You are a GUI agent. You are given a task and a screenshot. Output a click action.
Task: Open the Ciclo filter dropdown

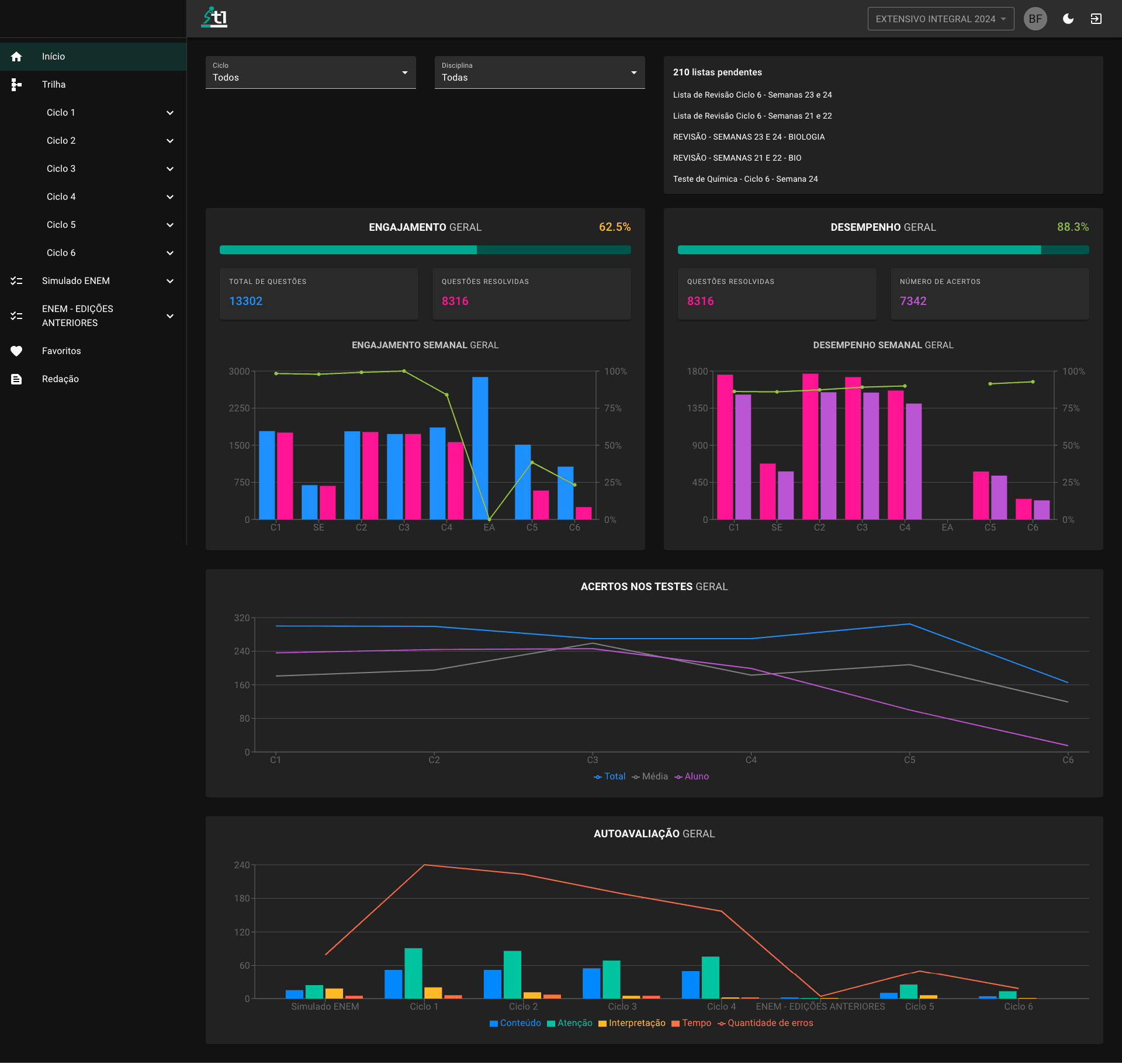[310, 72]
